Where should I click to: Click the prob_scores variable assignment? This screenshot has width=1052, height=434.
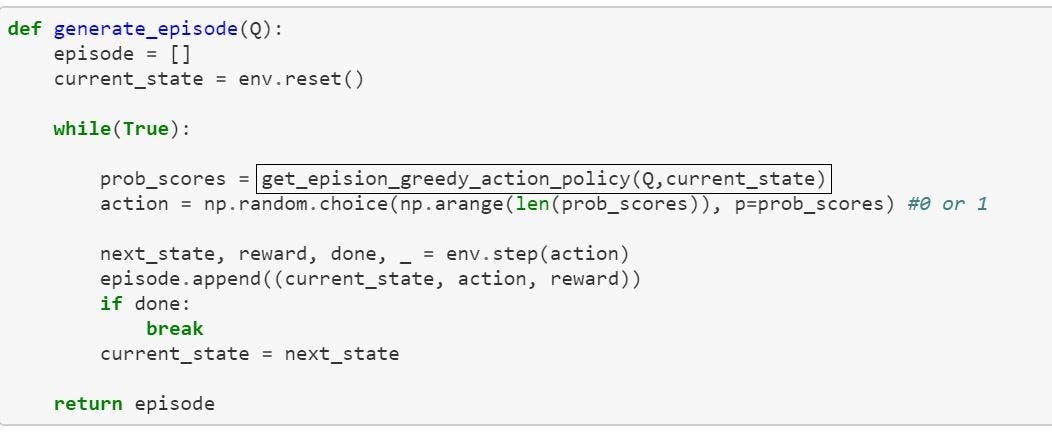163,179
